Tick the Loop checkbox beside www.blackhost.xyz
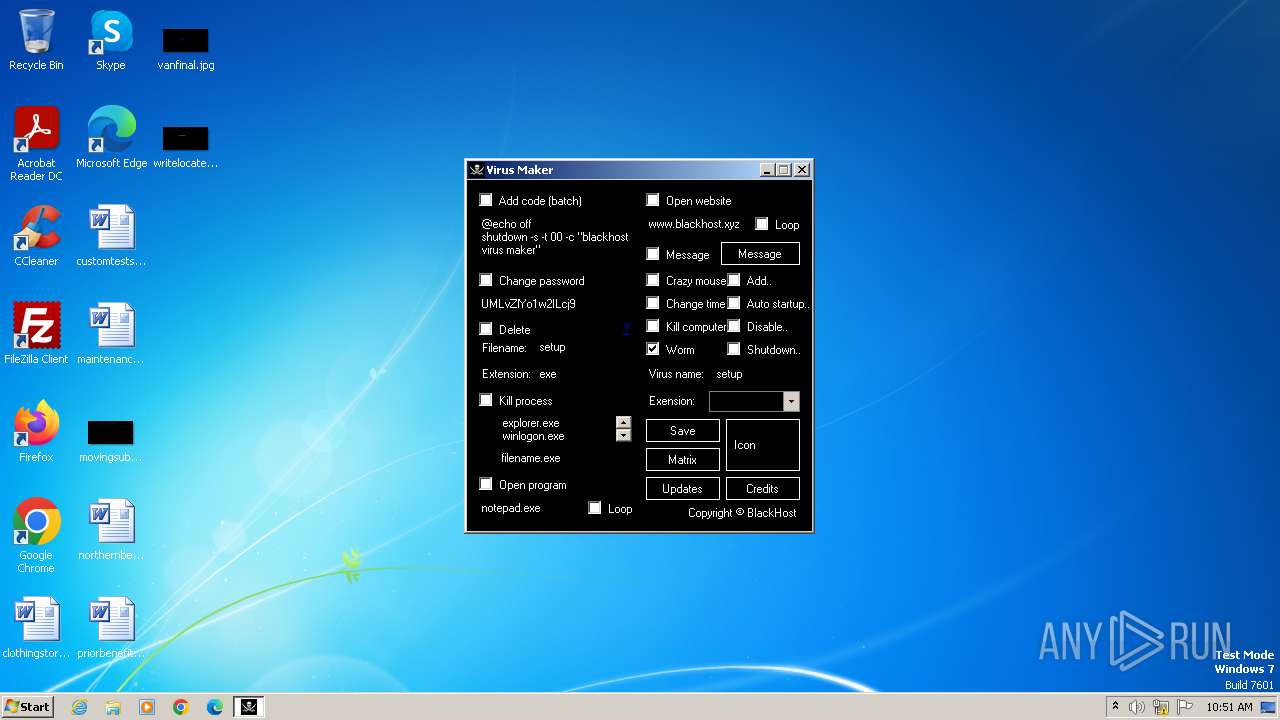Screen dimensions: 1280x720 (762, 224)
